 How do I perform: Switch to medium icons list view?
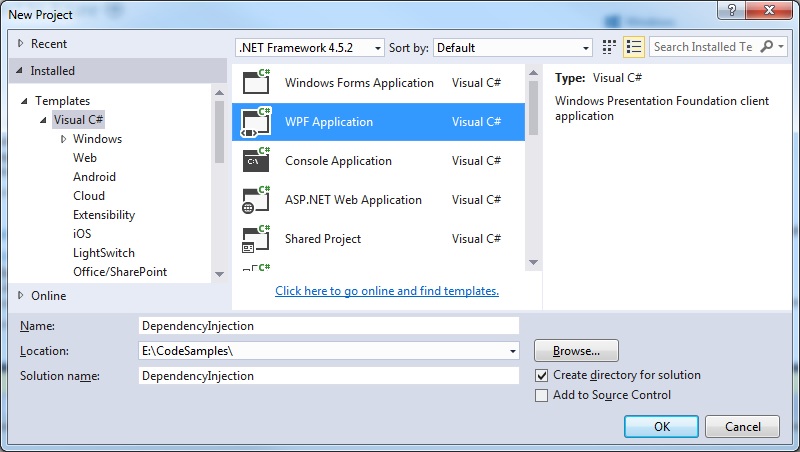[x=634, y=47]
